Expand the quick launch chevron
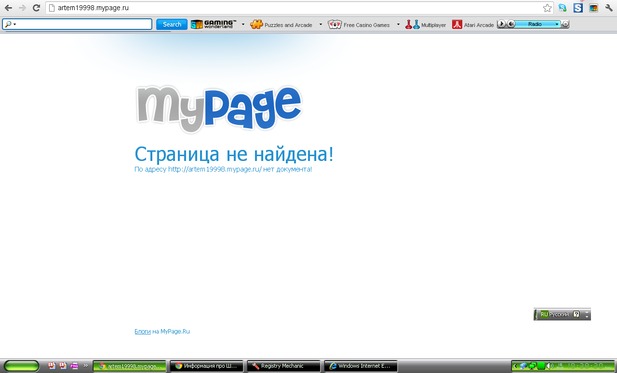The image size is (617, 373). point(85,366)
